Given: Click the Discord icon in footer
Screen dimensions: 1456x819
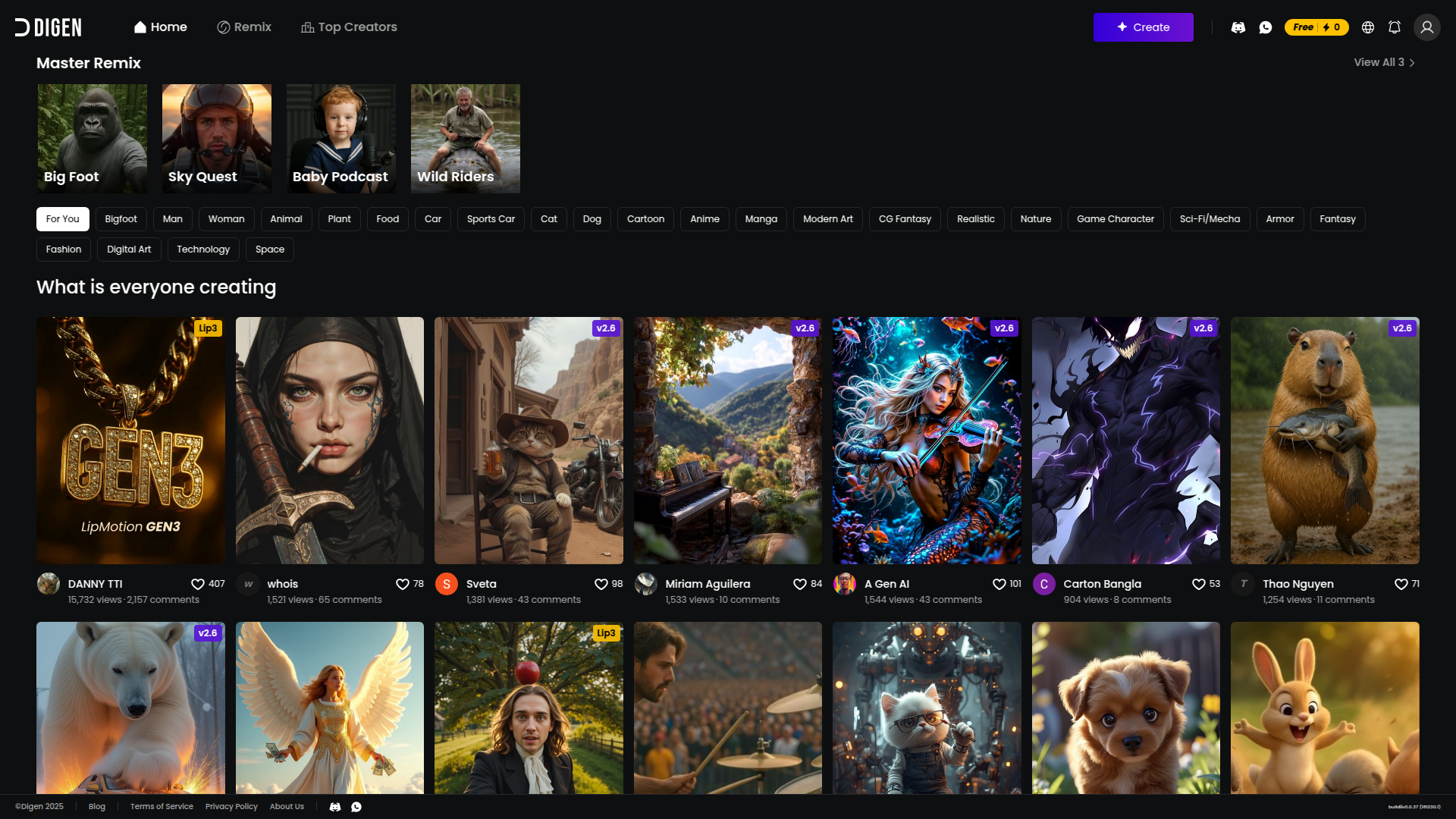Looking at the screenshot, I should tap(335, 807).
